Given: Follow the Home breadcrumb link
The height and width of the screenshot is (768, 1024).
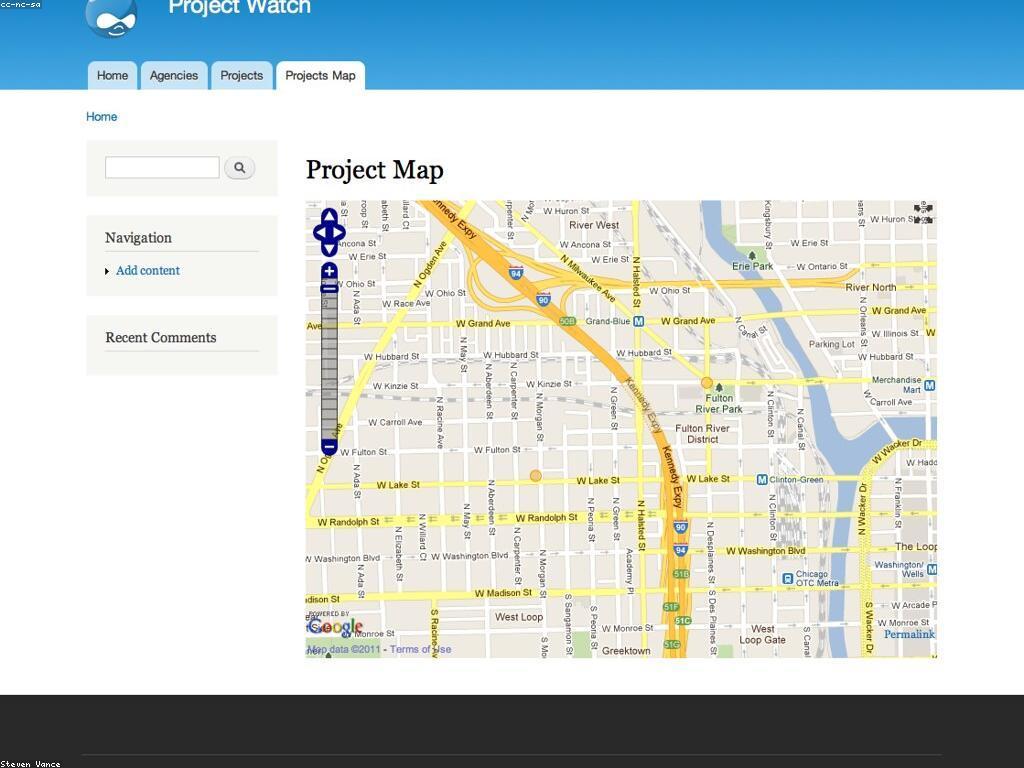Looking at the screenshot, I should click(x=101, y=117).
